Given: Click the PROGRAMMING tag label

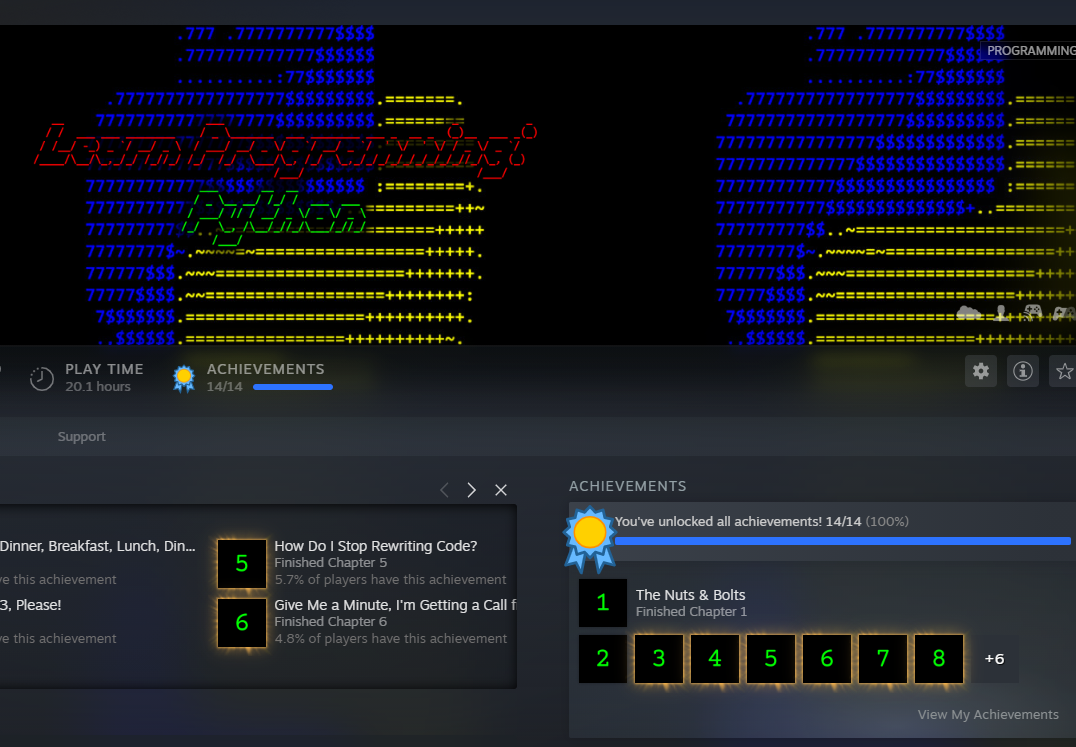Looking at the screenshot, I should tap(1029, 51).
